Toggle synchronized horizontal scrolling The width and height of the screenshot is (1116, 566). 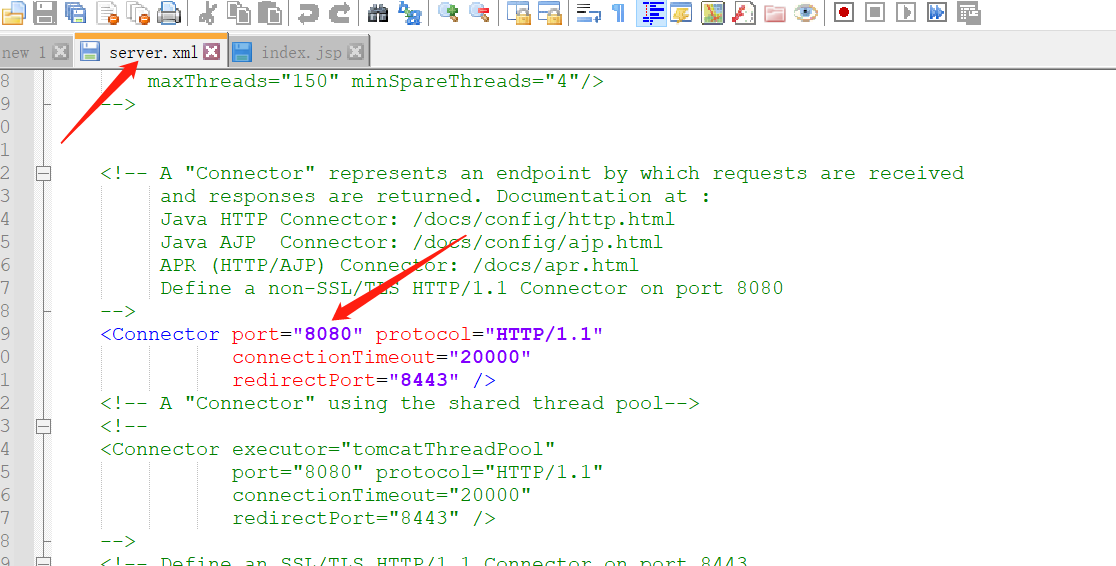tap(549, 12)
